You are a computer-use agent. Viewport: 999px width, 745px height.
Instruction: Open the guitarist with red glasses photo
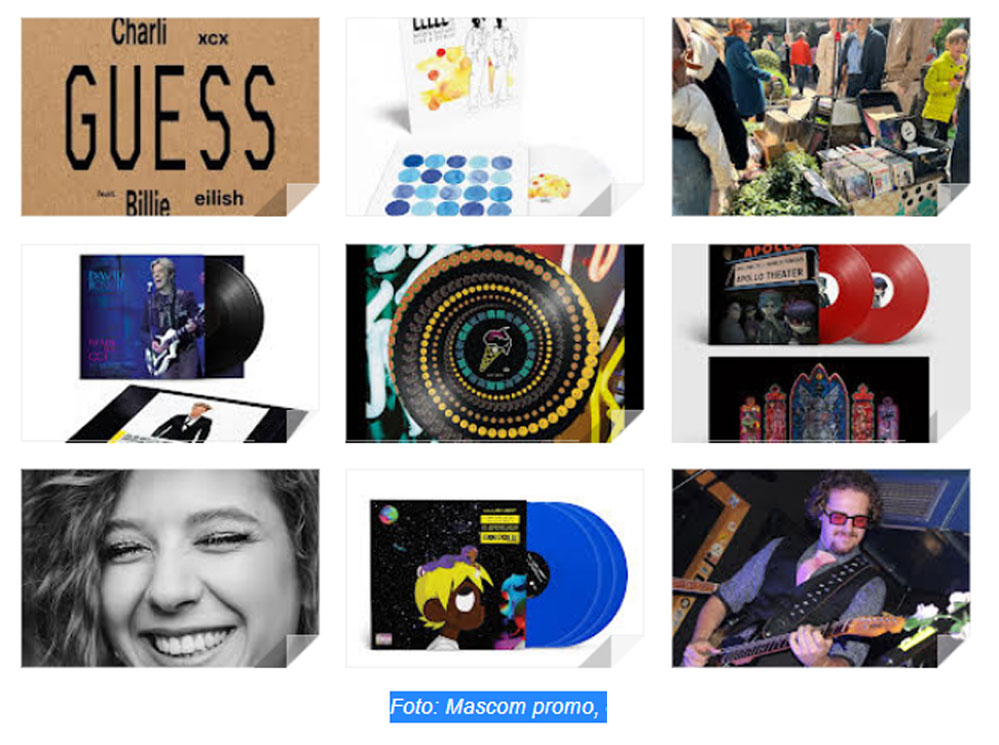(821, 568)
